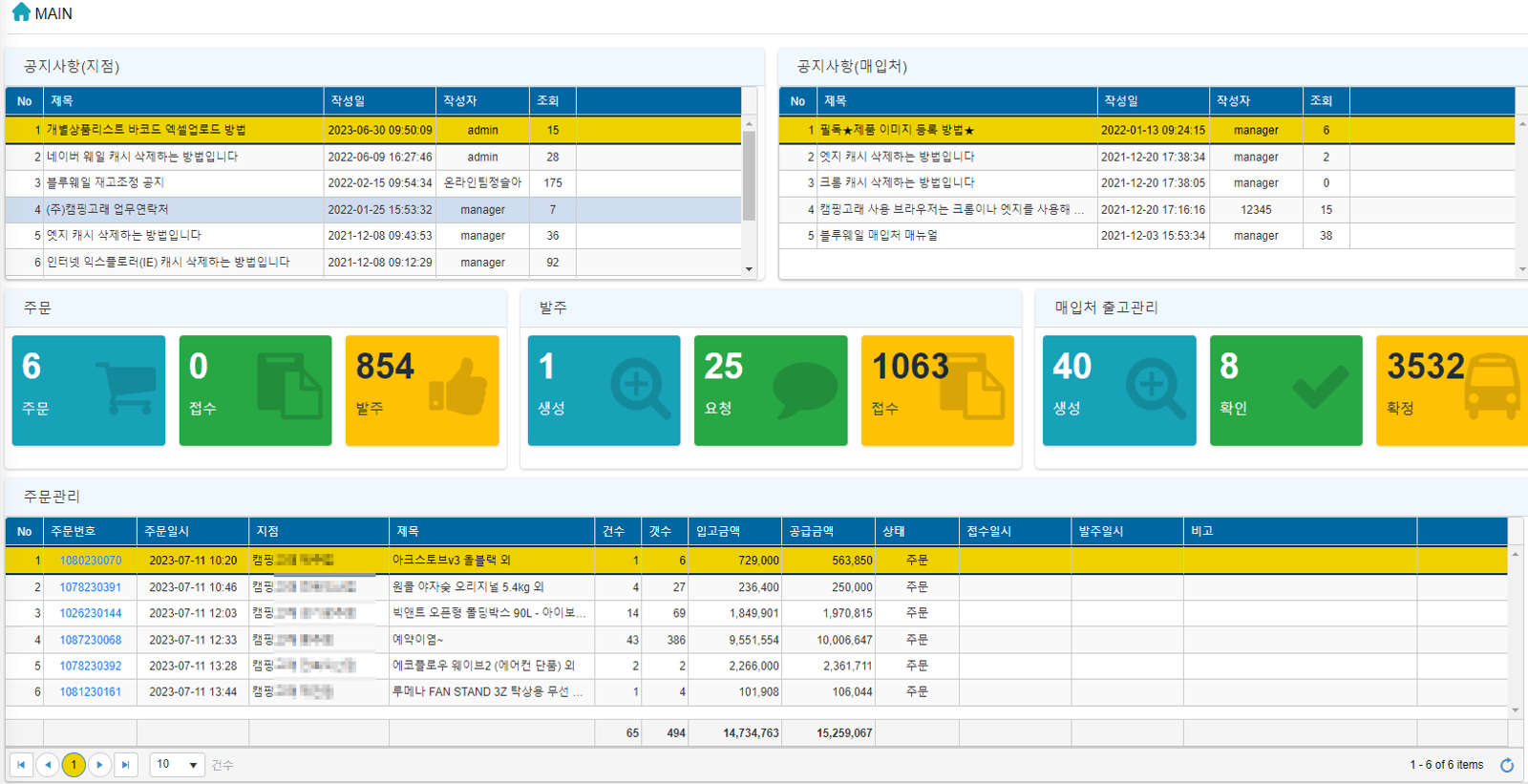This screenshot has width=1528, height=784.
Task: Open the bus 확정 tile showing 3532
Action: click(1452, 390)
